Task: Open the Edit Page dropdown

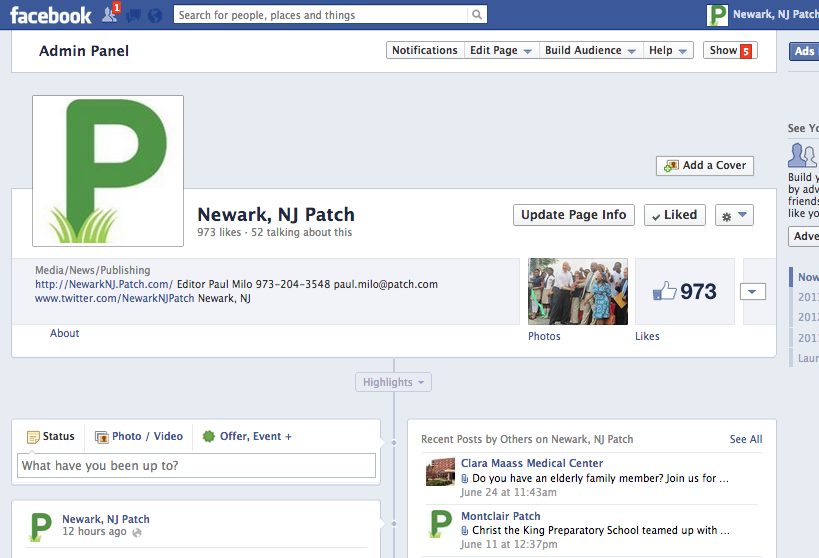Action: [501, 50]
